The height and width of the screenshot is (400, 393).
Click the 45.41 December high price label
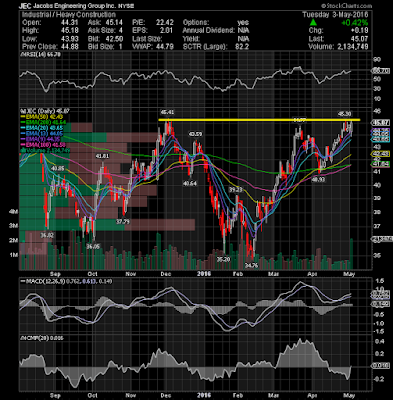pos(167,112)
